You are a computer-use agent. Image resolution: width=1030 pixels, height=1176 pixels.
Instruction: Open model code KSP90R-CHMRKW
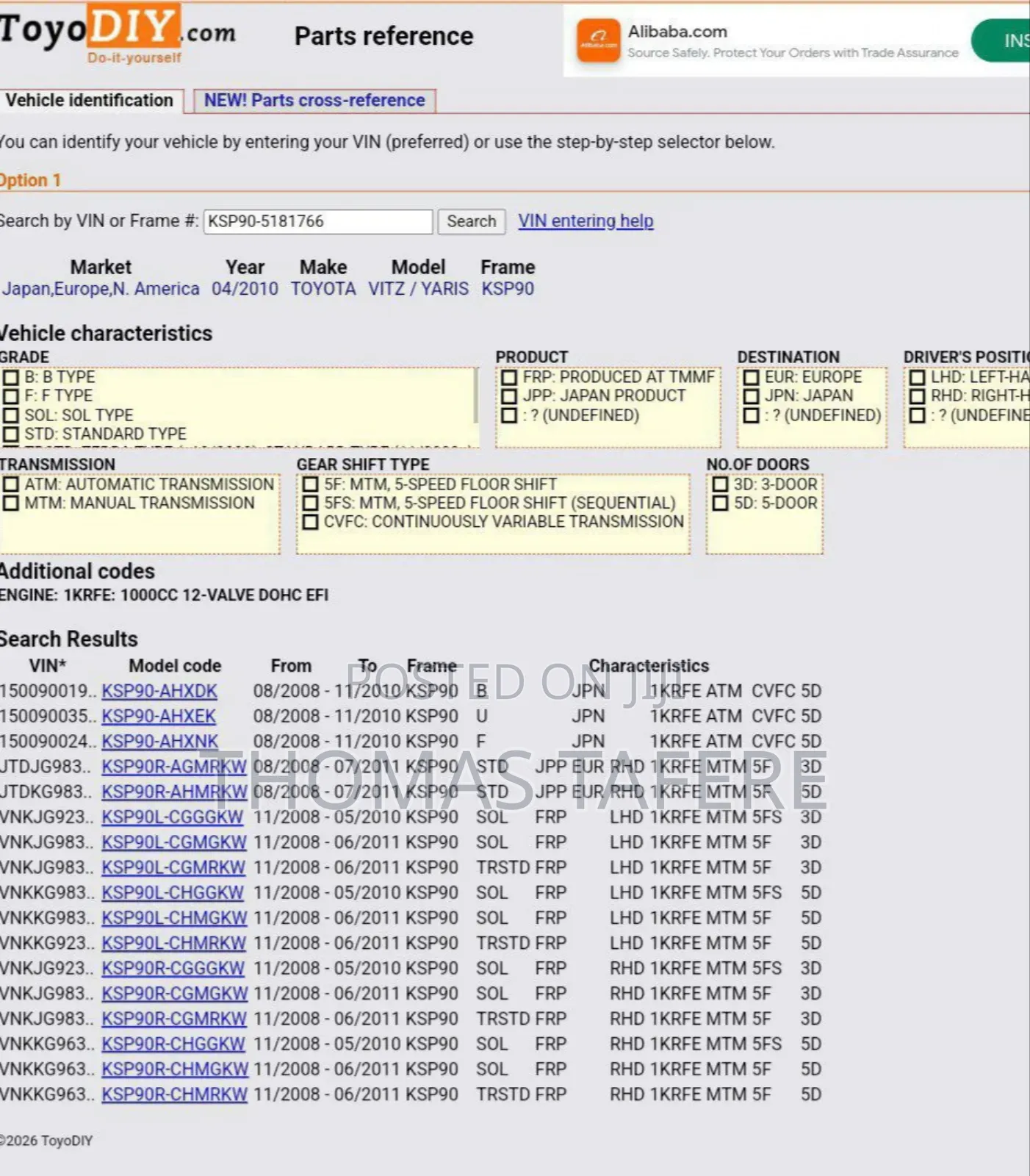coord(174,1094)
